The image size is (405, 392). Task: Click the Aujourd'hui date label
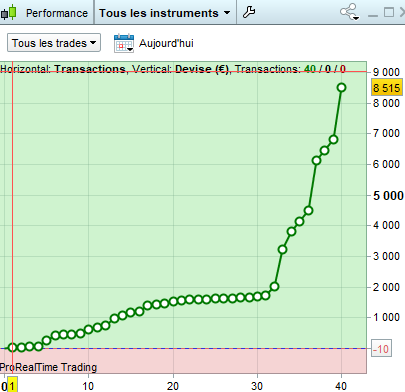[x=166, y=43]
